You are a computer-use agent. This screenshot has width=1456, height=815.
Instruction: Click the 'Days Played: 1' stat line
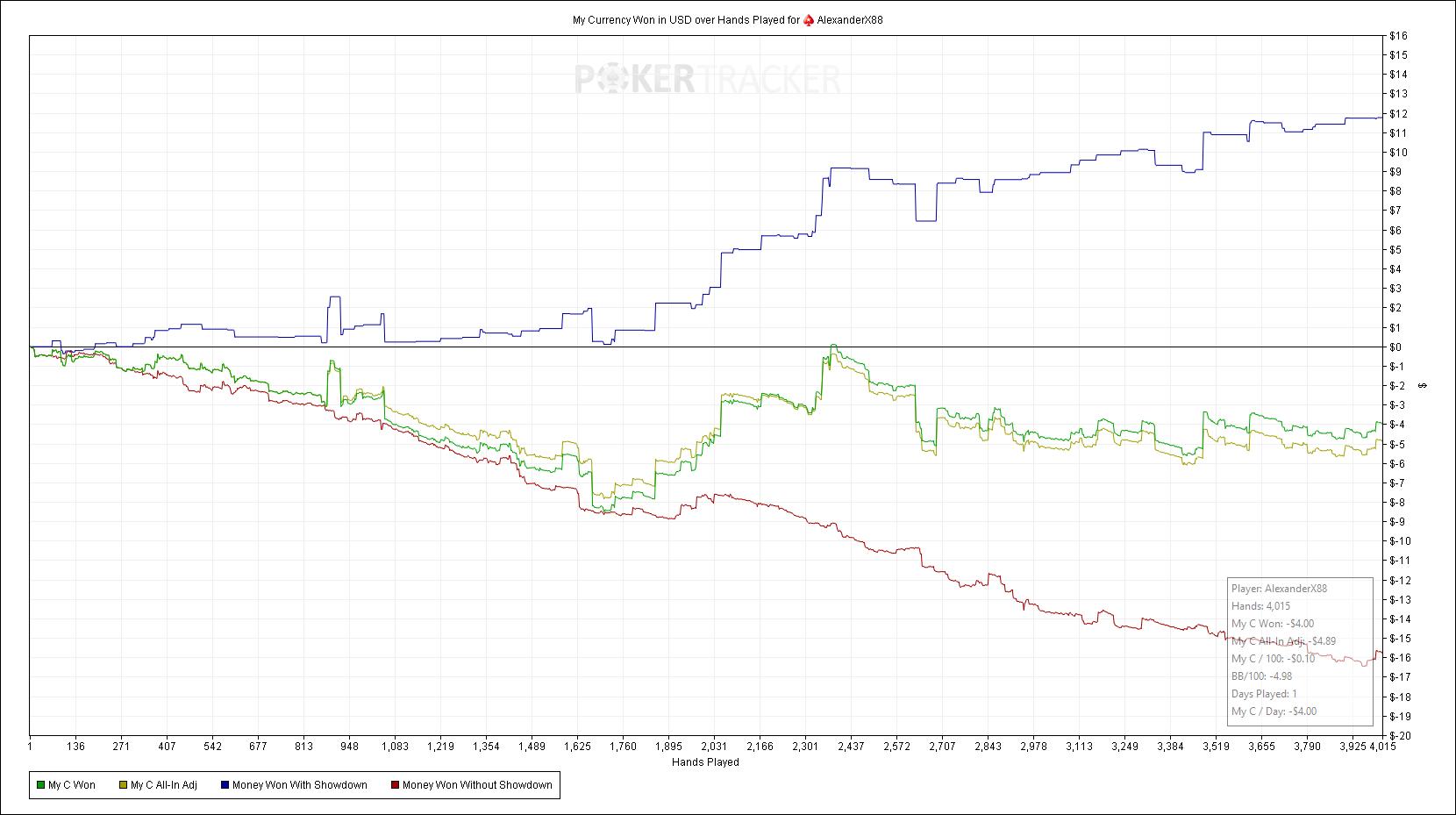[1263, 694]
